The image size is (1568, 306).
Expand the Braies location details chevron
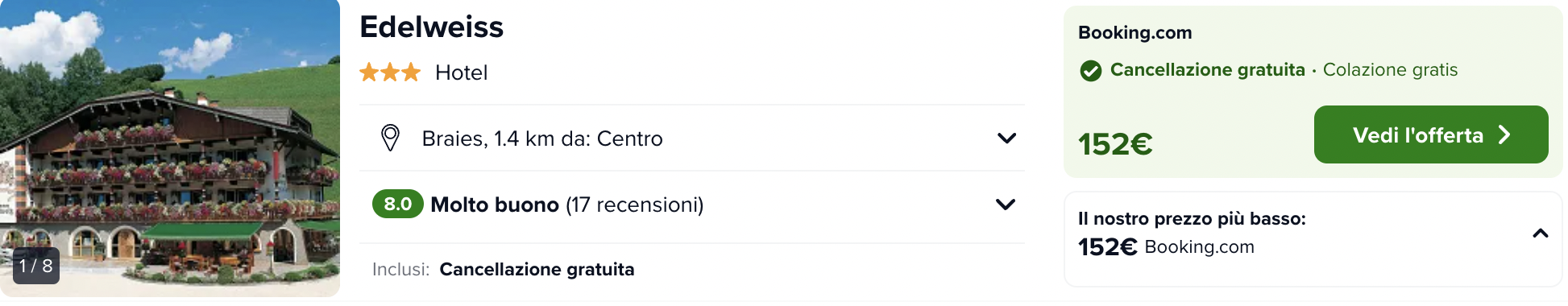1006,138
